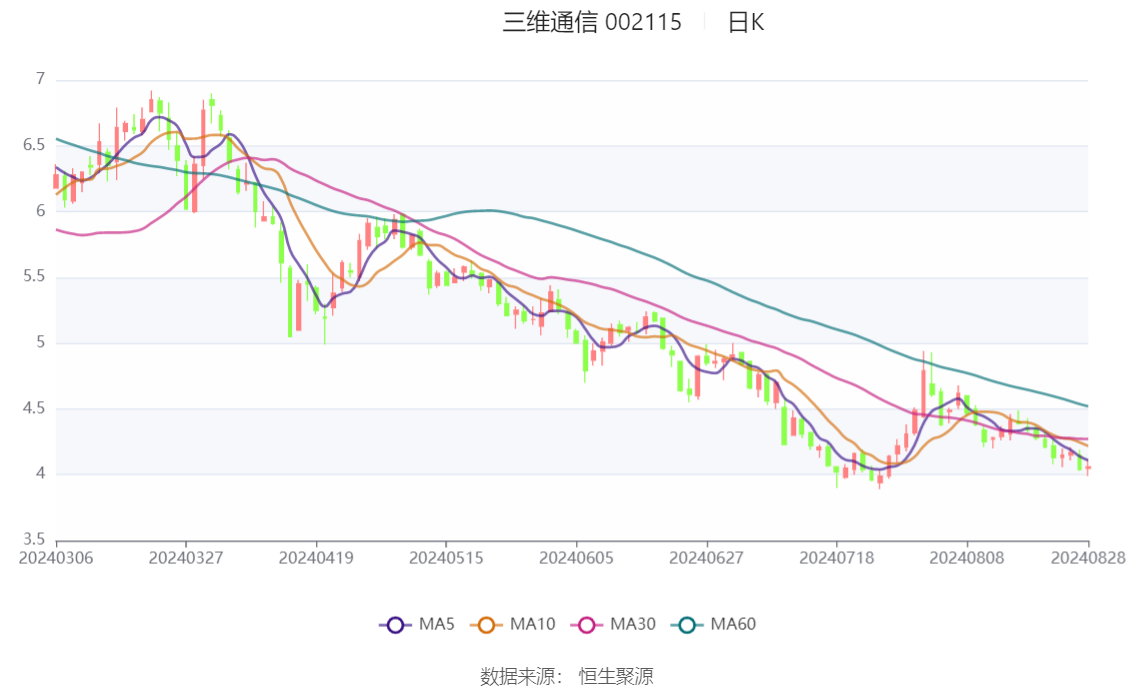Click the 20240718 date tick label

[x=836, y=558]
